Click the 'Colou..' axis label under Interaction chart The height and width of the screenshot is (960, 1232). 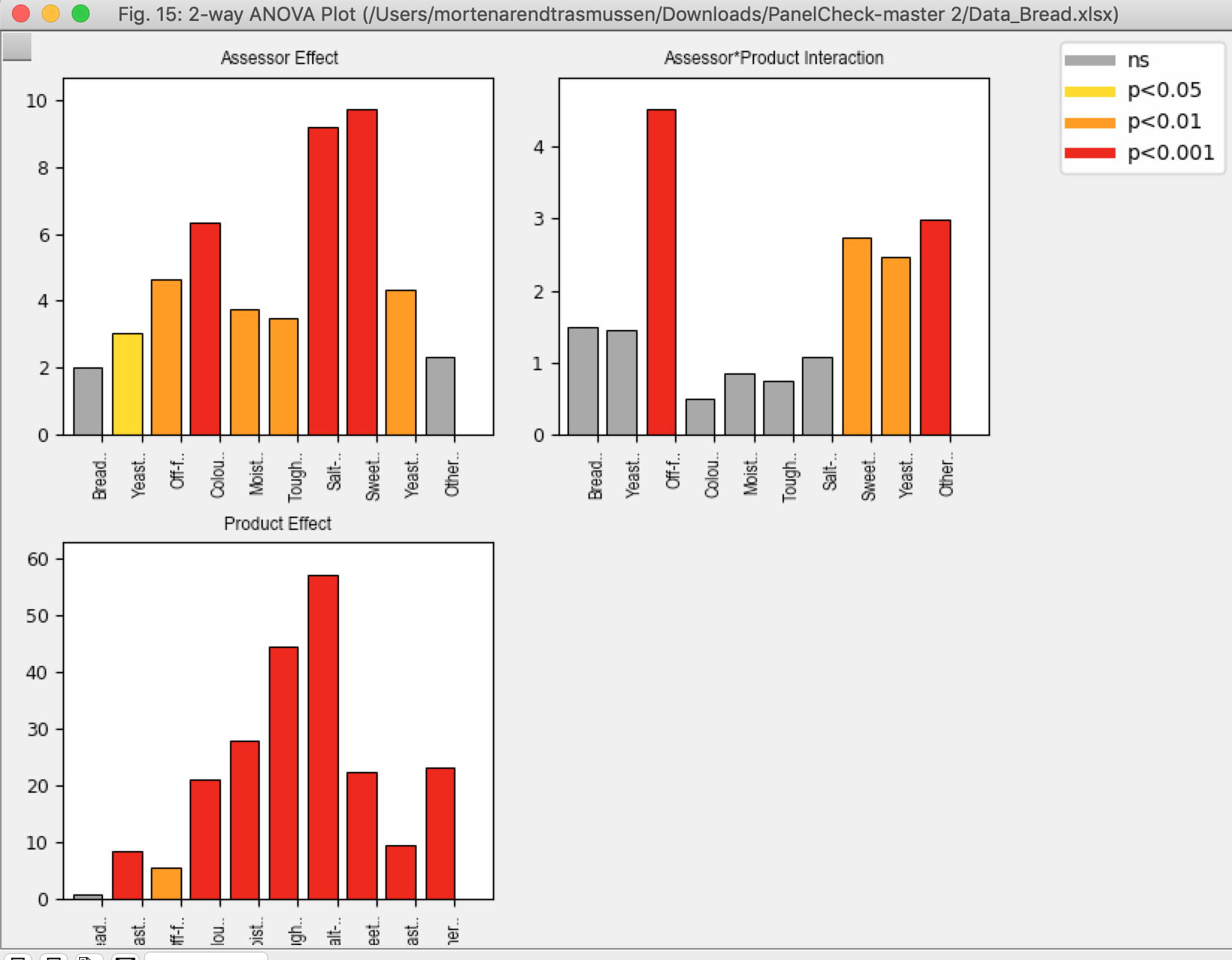[x=712, y=476]
